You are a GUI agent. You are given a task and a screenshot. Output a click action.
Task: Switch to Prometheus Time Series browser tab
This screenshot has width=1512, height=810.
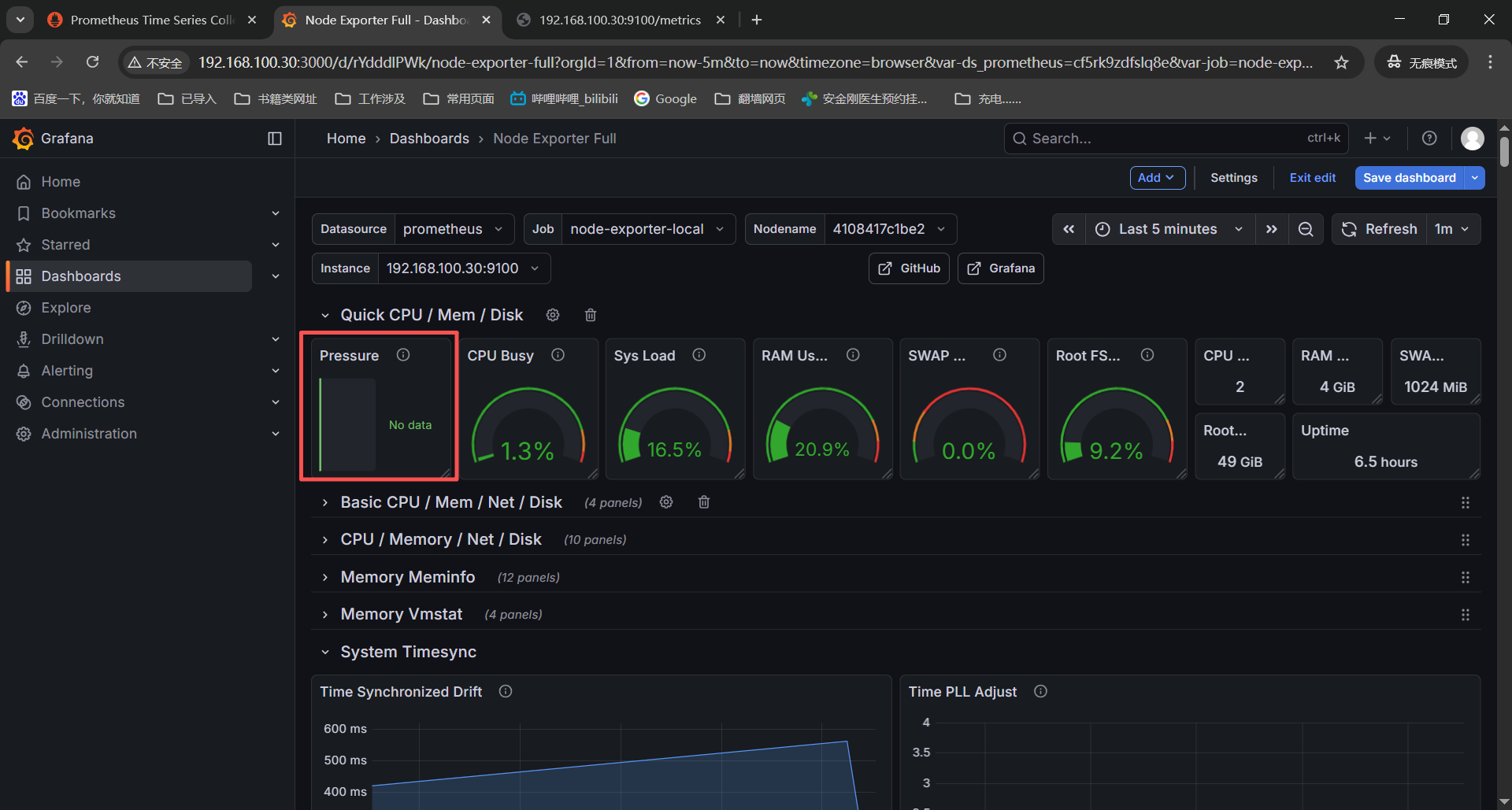pyautogui.click(x=152, y=20)
